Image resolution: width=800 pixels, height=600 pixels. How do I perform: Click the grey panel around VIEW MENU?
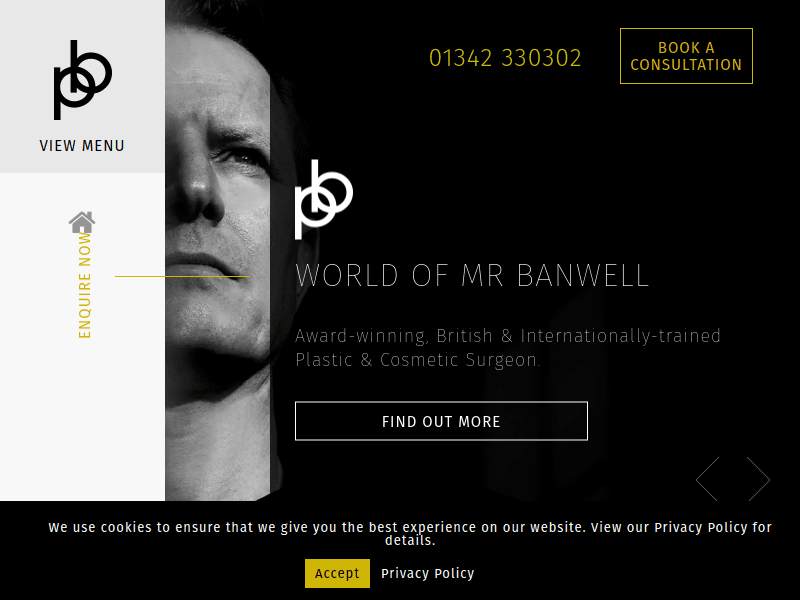pos(82,86)
